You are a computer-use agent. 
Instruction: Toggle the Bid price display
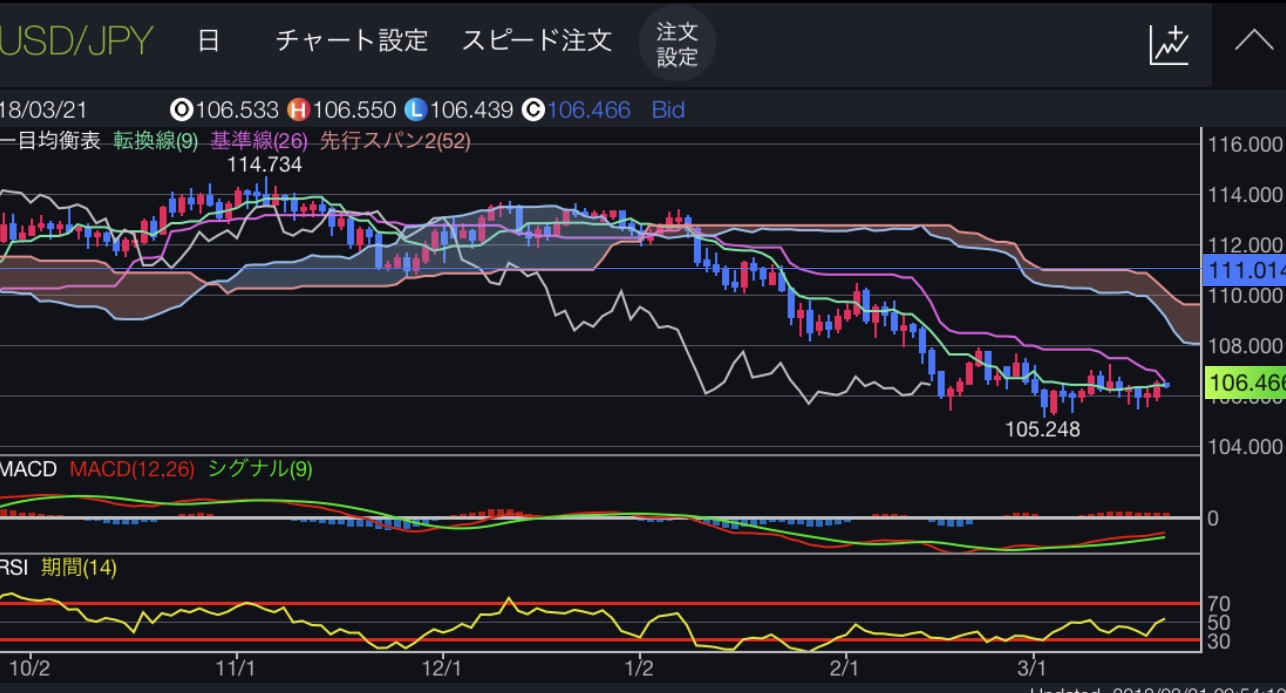668,110
